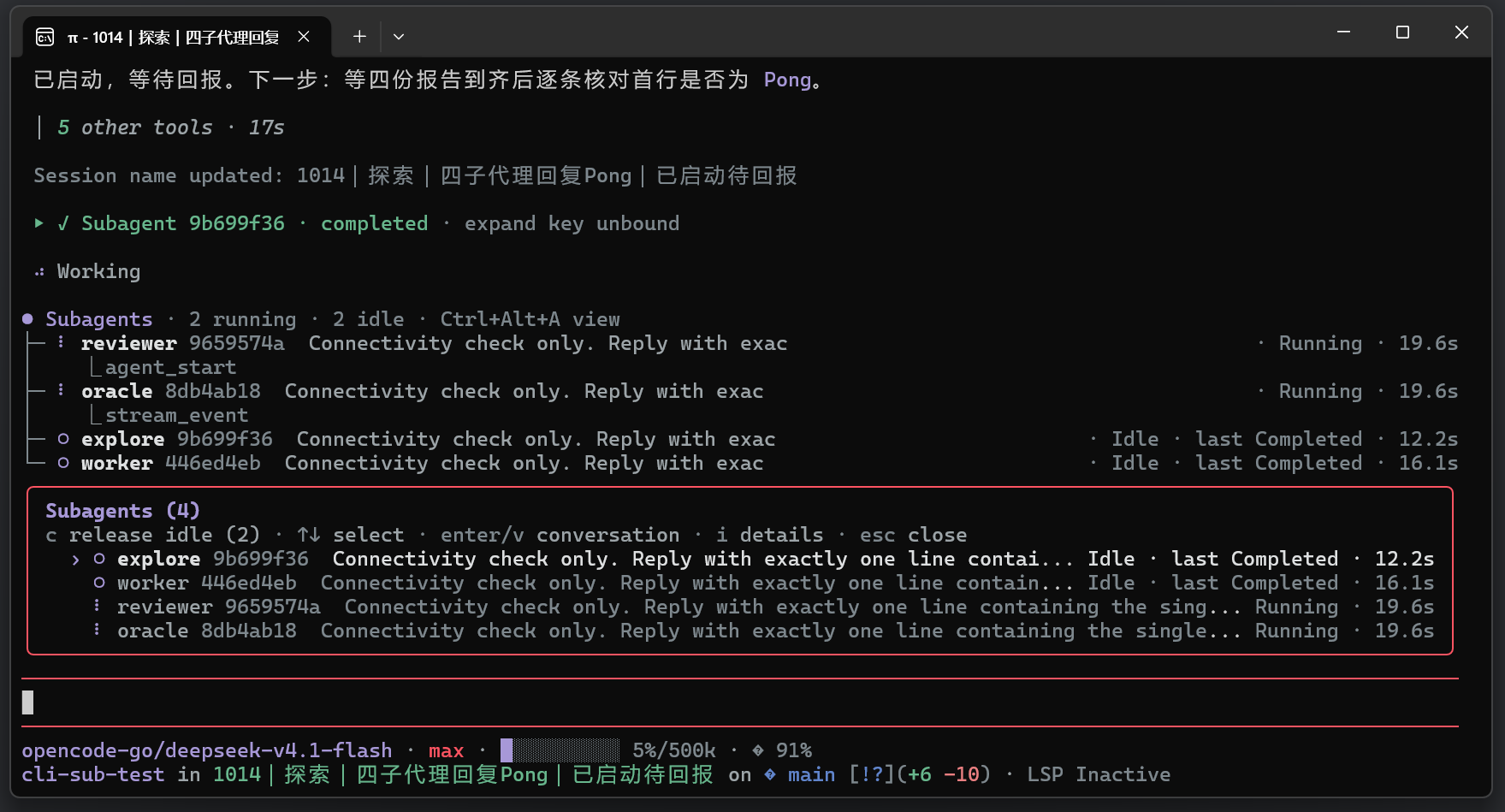
Task: Click 'LSP Inactive' status entry
Action: (1099, 774)
